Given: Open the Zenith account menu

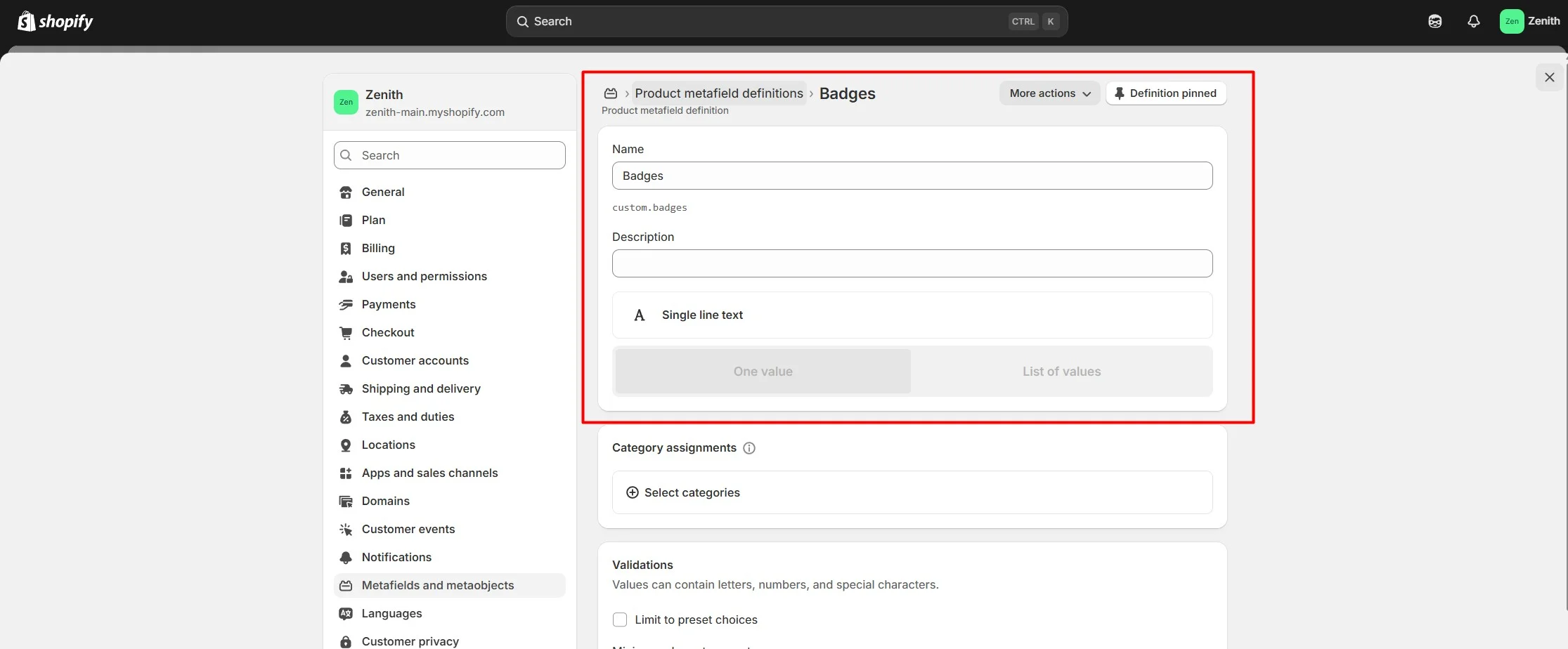Looking at the screenshot, I should tap(1529, 21).
